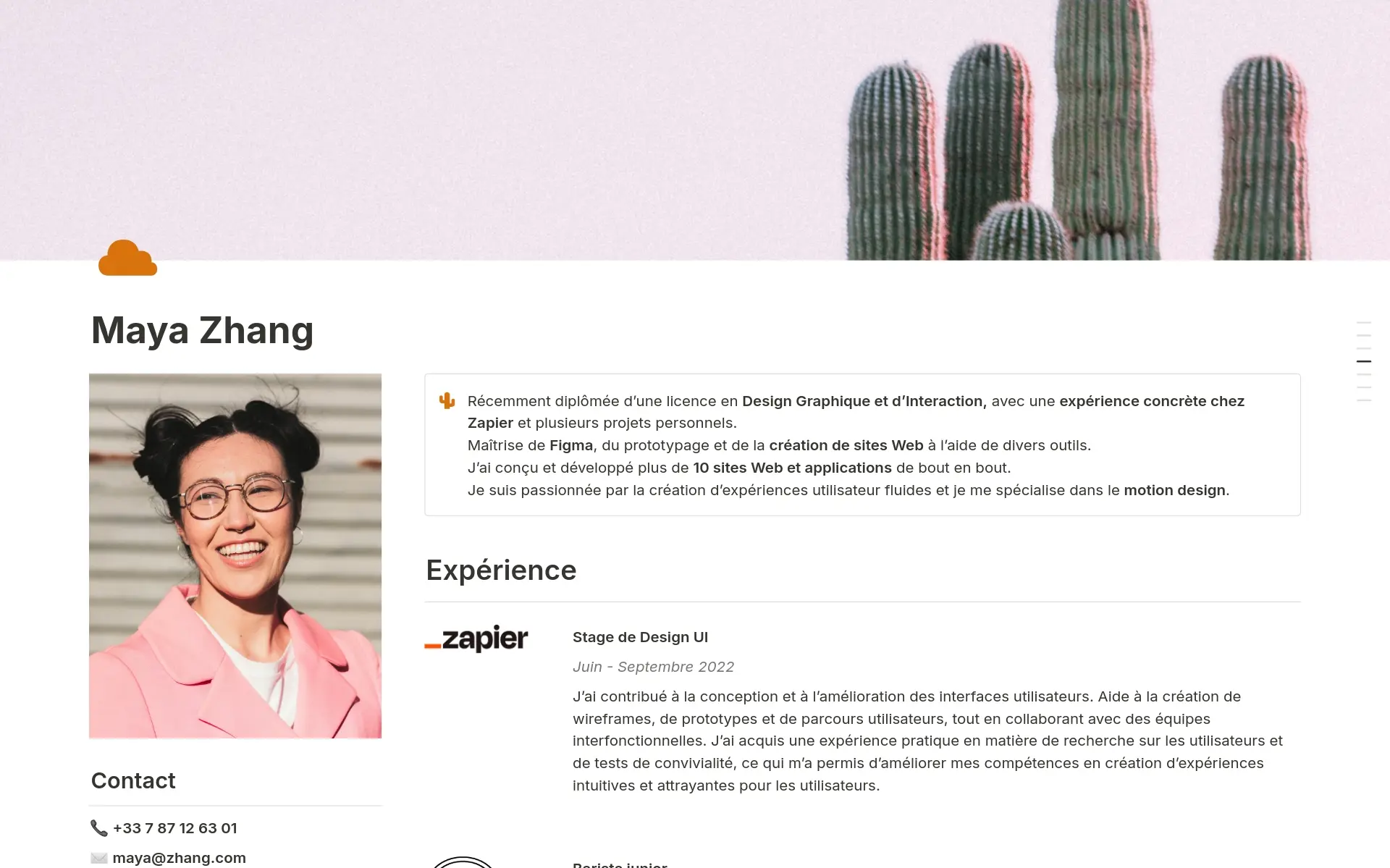Image resolution: width=1390 pixels, height=868 pixels.
Task: Click the envelope emoji beside the email
Action: pyautogui.click(x=99, y=858)
